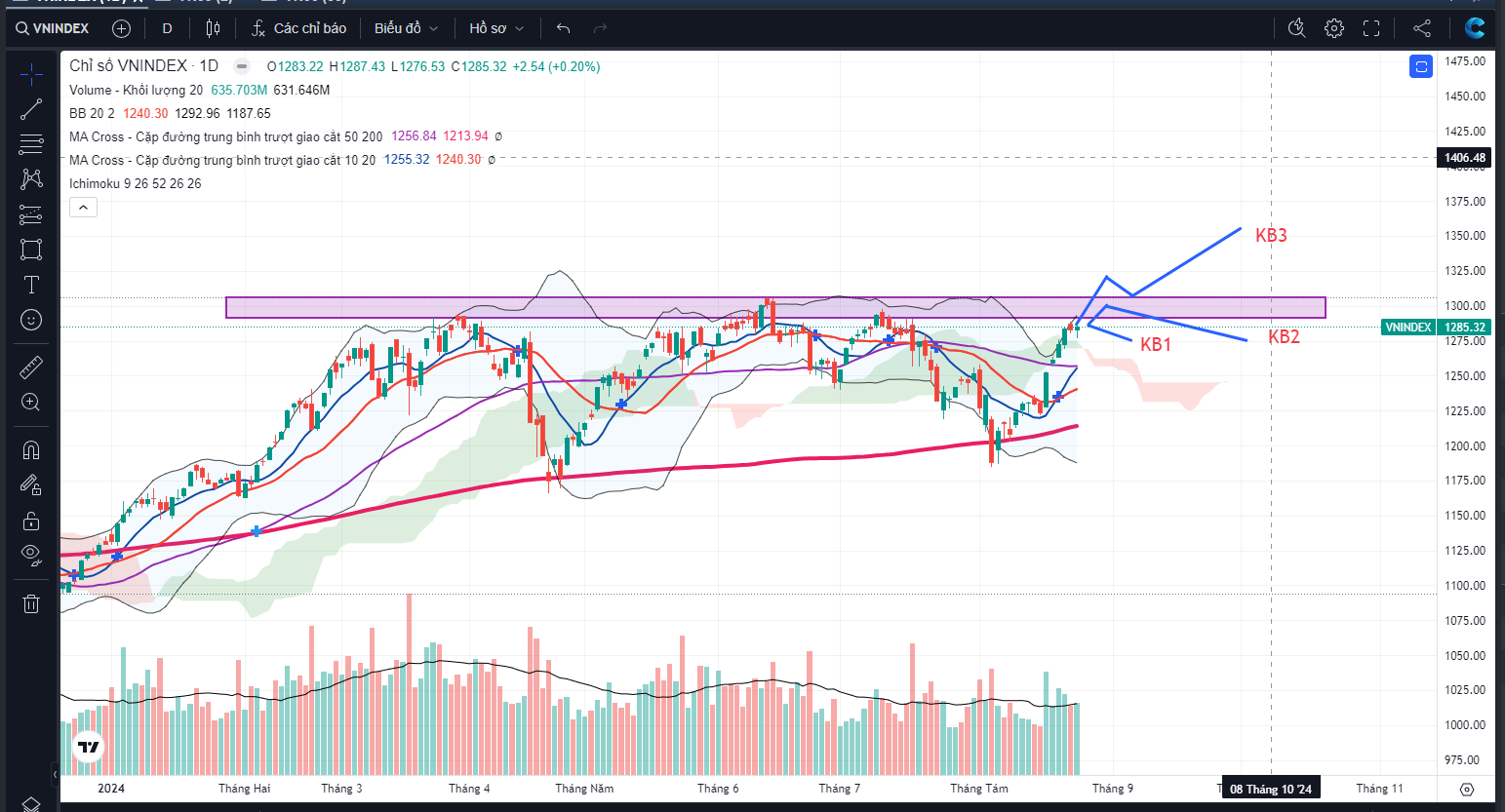Undo the last chart action
1505x812 pixels.
coord(563,28)
